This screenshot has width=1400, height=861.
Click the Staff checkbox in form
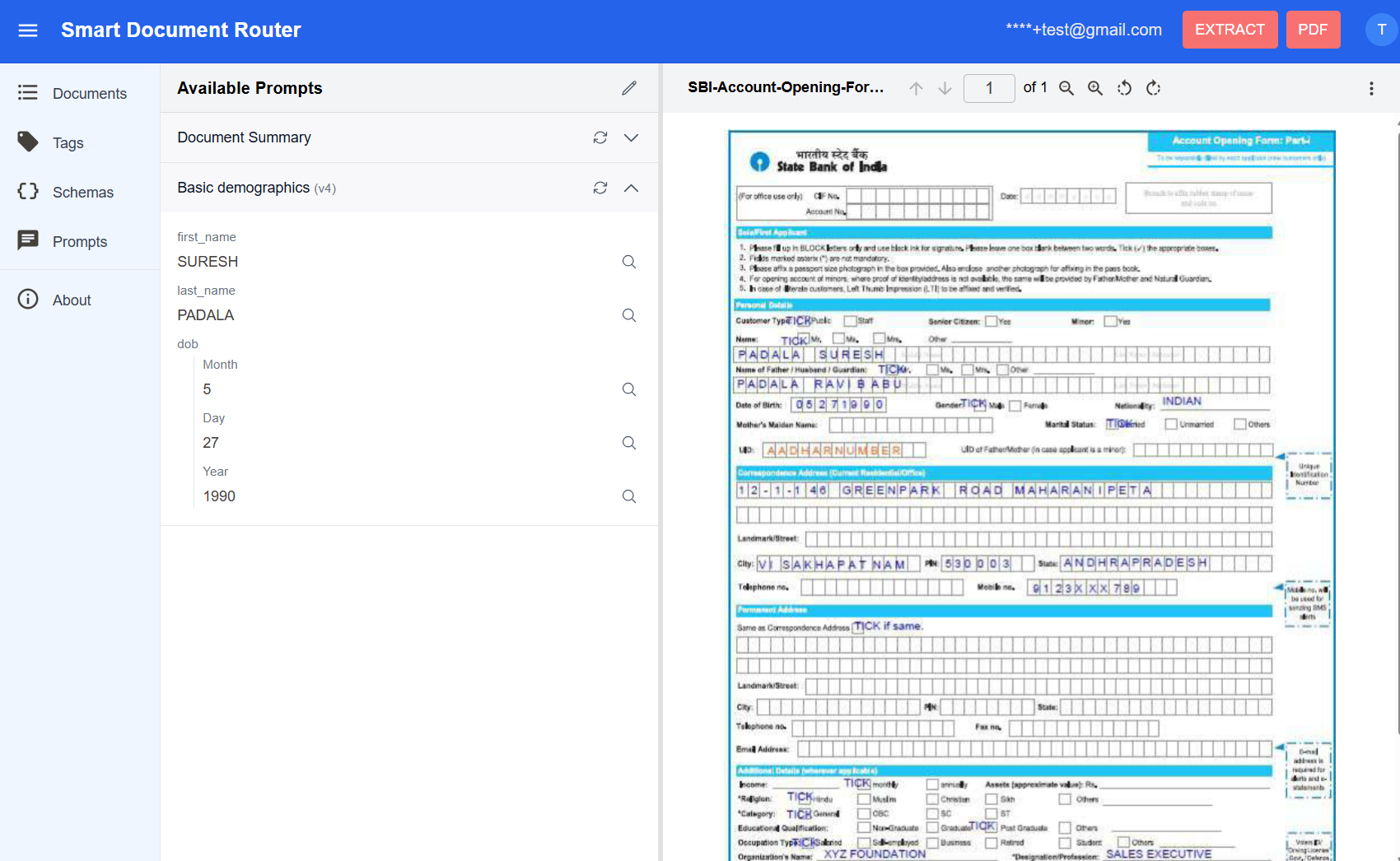(850, 321)
